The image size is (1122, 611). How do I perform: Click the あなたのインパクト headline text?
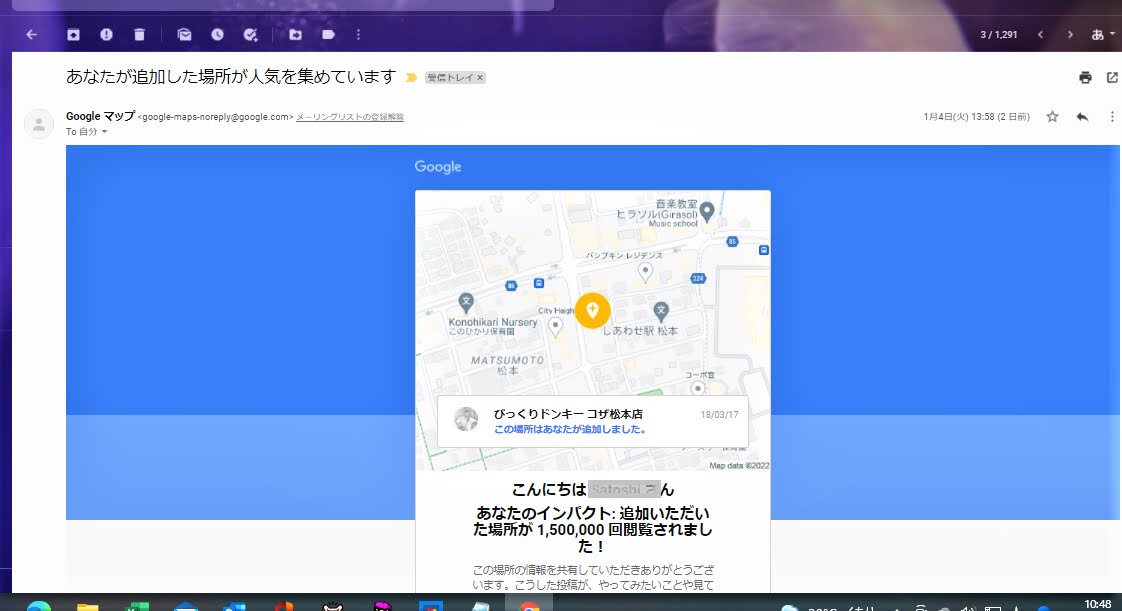(592, 529)
